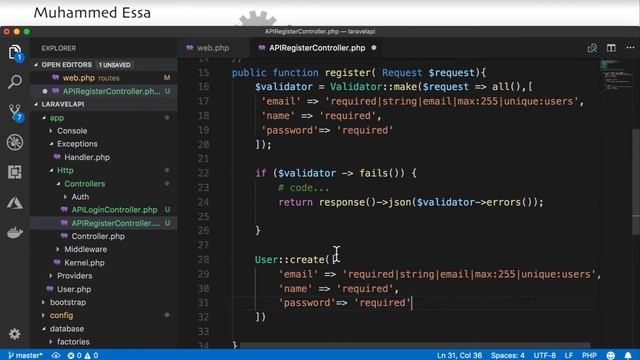Open the Search view icon

(15, 82)
